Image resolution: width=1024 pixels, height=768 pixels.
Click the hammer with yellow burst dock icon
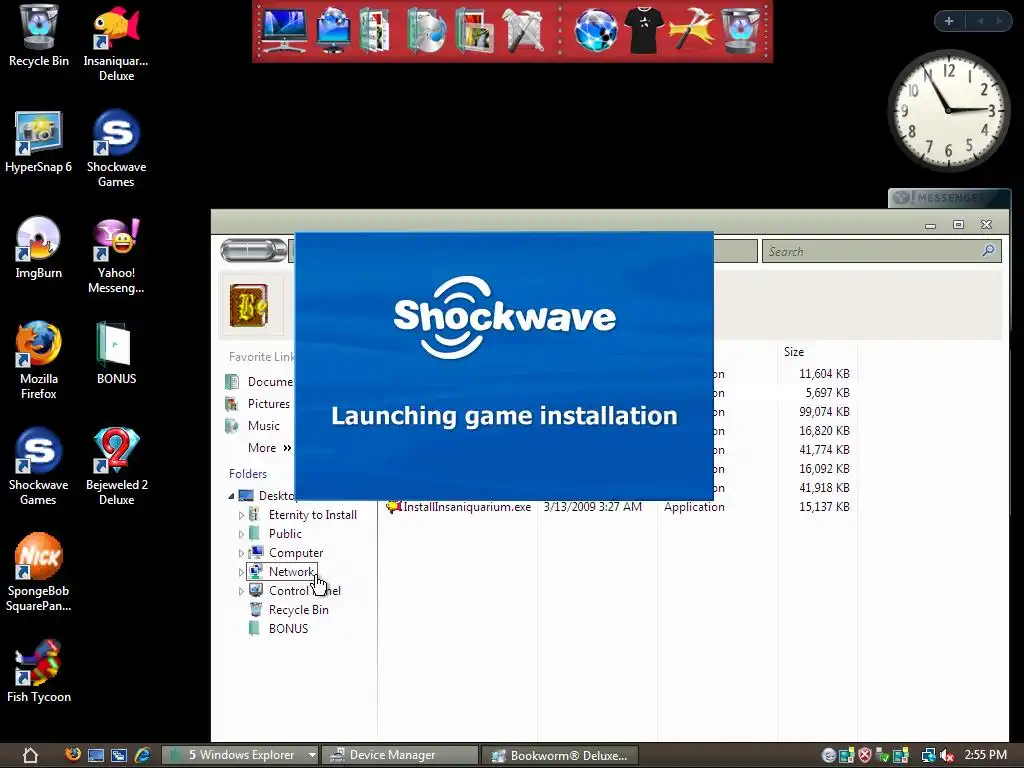tap(692, 31)
